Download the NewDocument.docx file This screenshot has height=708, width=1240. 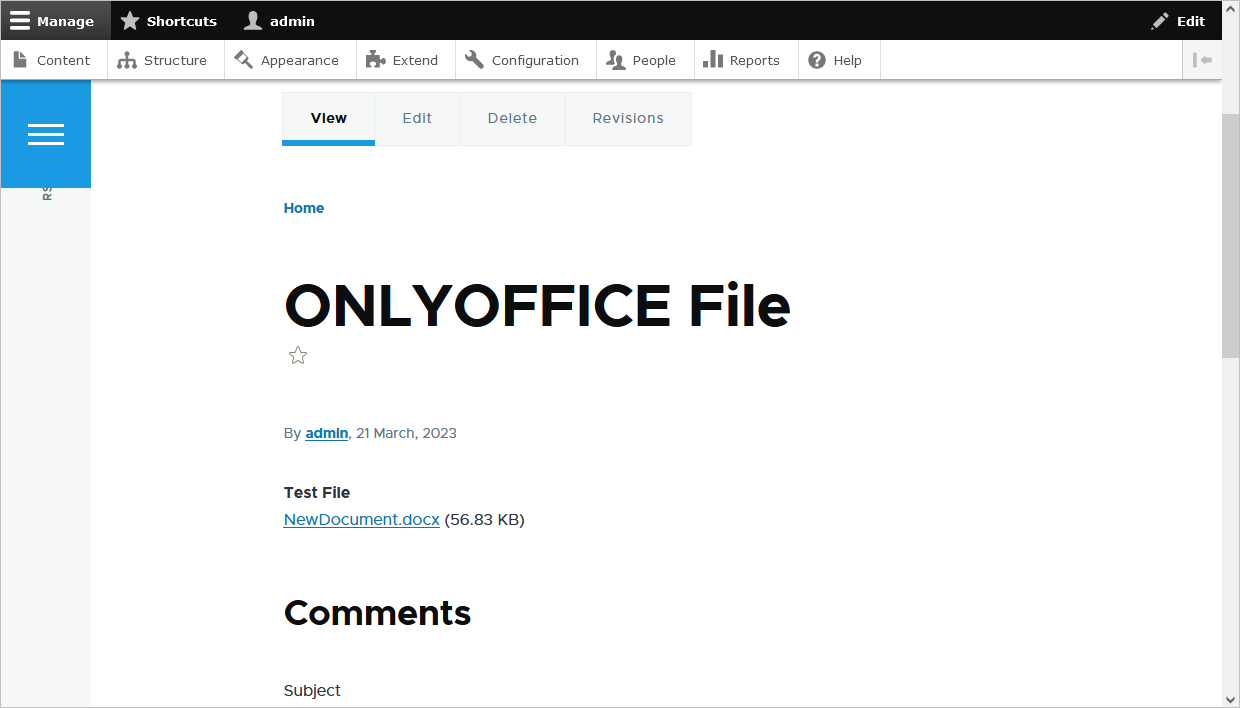(361, 519)
